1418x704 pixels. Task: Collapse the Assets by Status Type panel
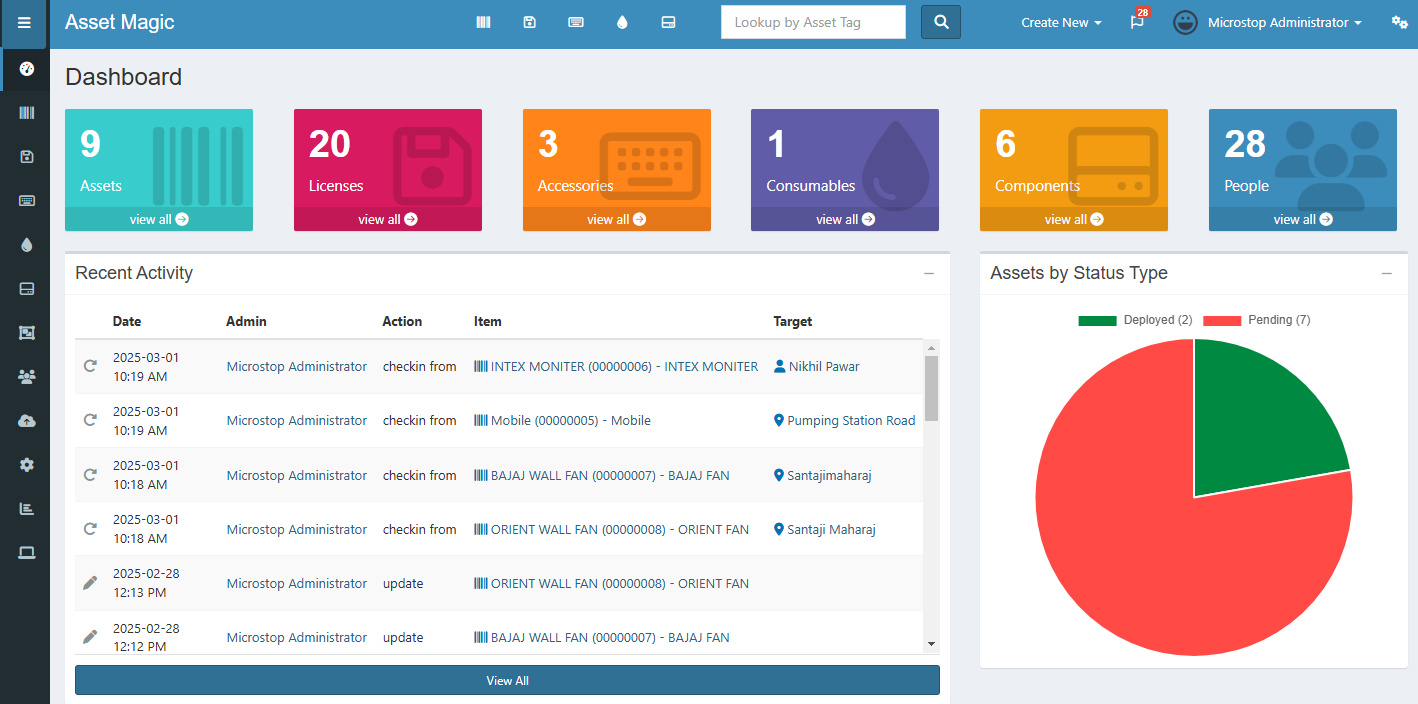[1387, 273]
